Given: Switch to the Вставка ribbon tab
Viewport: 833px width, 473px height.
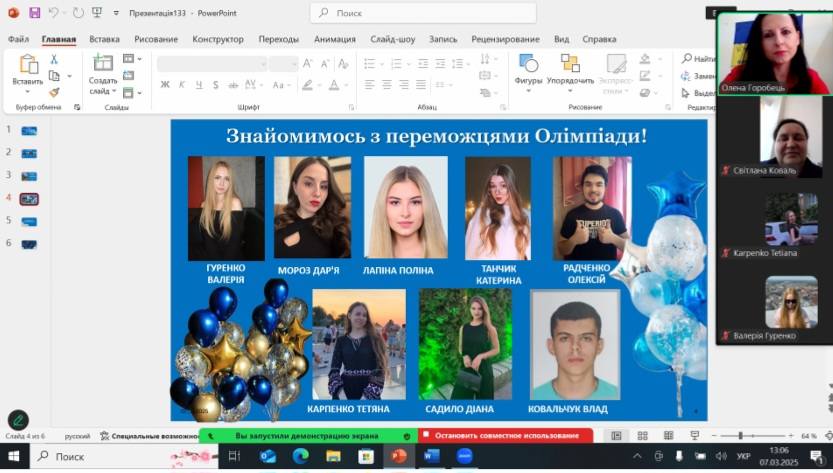Looking at the screenshot, I should (104, 39).
